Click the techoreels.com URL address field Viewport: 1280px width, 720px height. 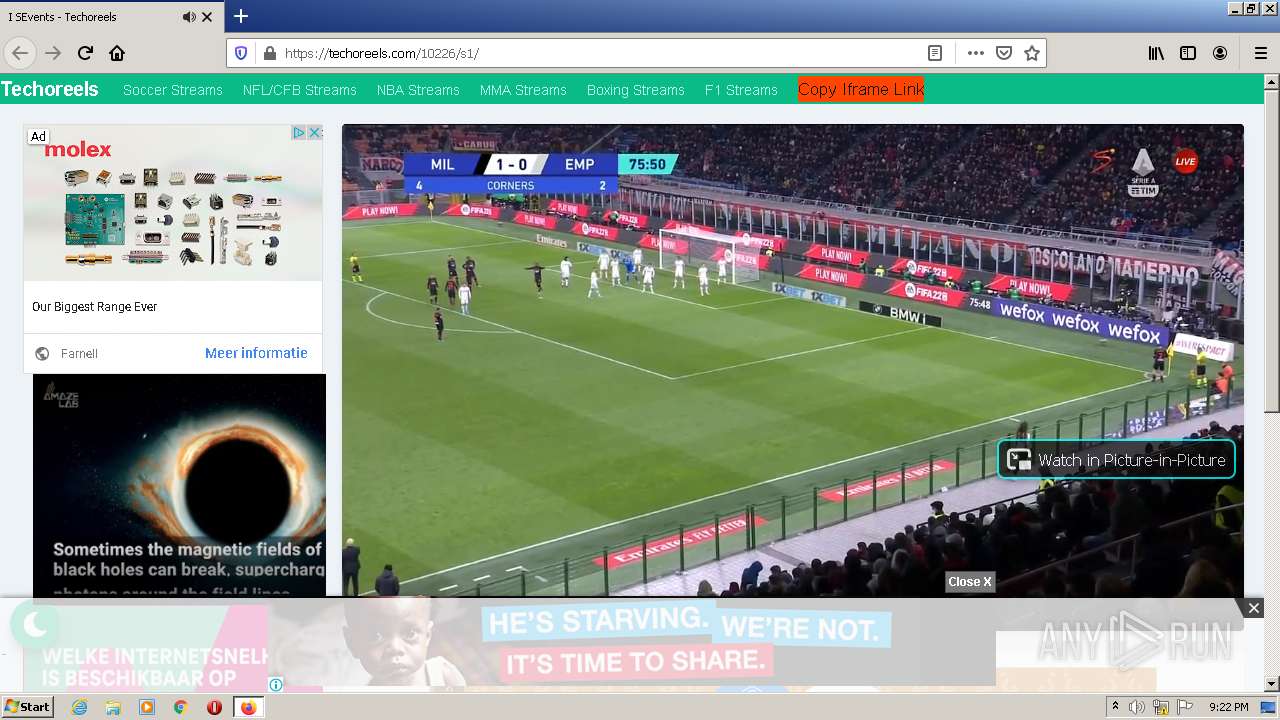coord(600,53)
